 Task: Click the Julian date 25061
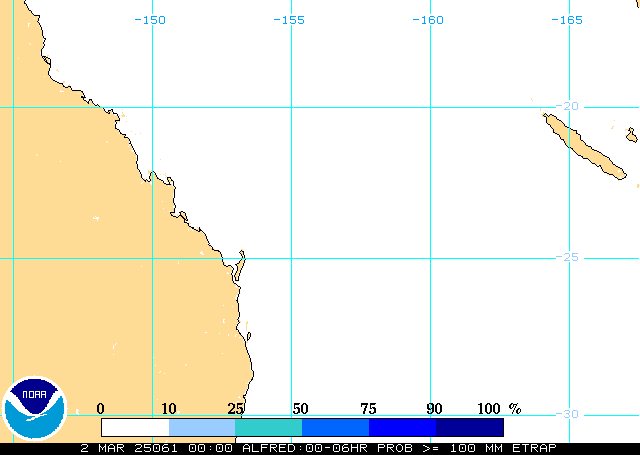coord(156,448)
